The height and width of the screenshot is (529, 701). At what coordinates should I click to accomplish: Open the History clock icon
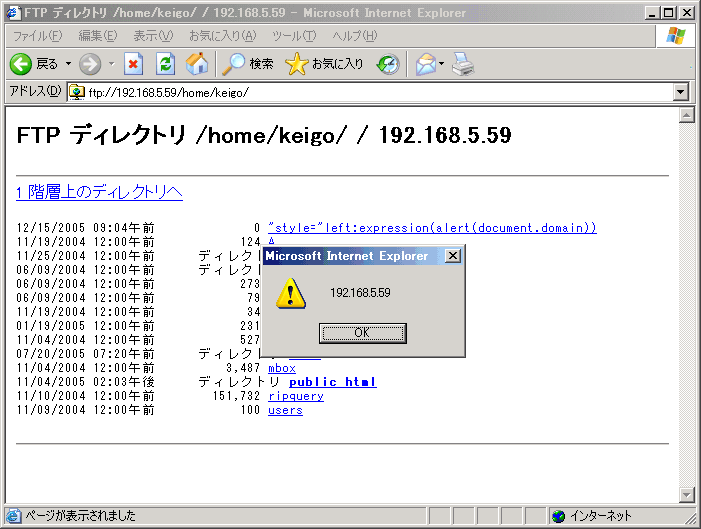pos(388,64)
